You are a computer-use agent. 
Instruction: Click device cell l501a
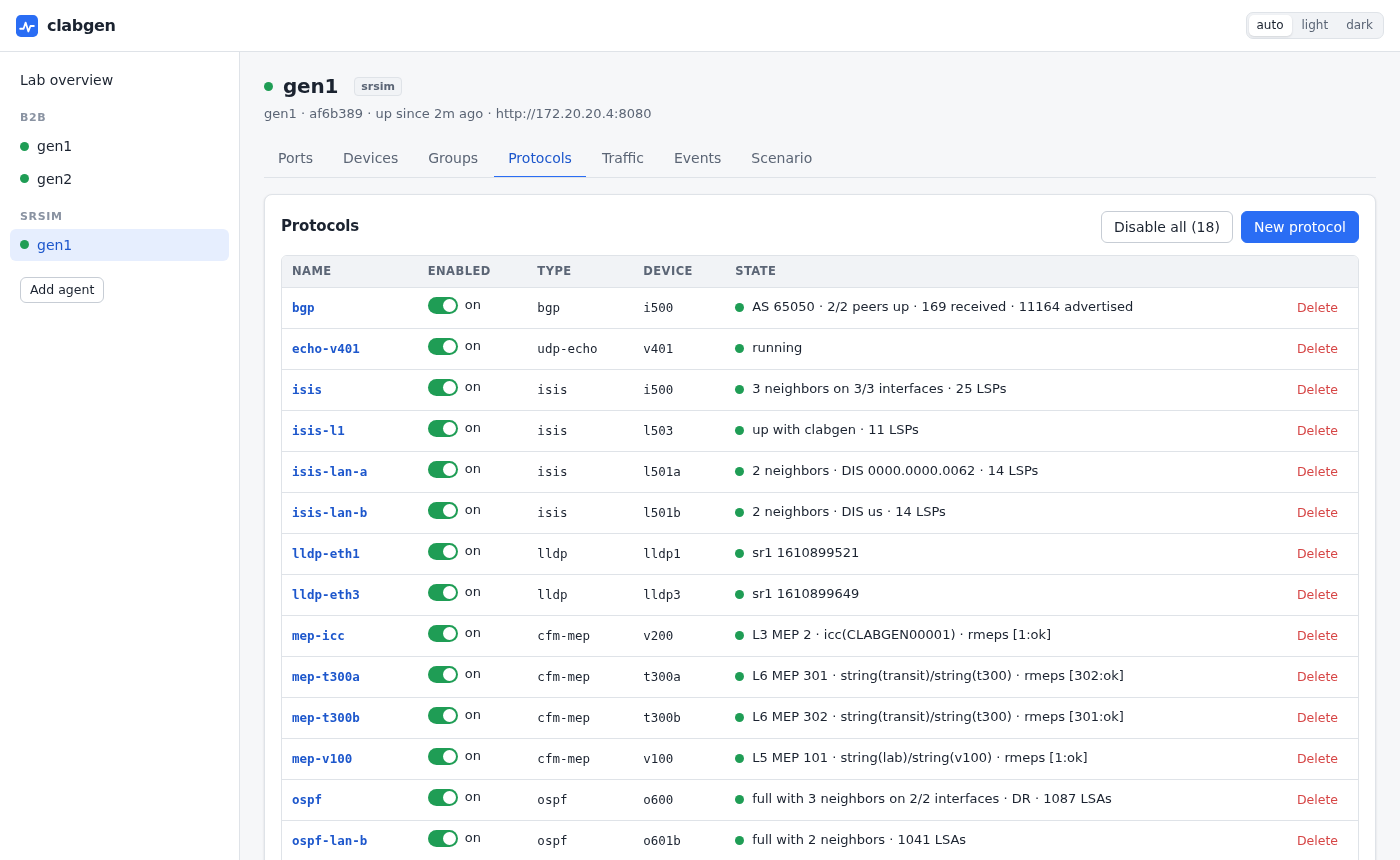tap(662, 472)
